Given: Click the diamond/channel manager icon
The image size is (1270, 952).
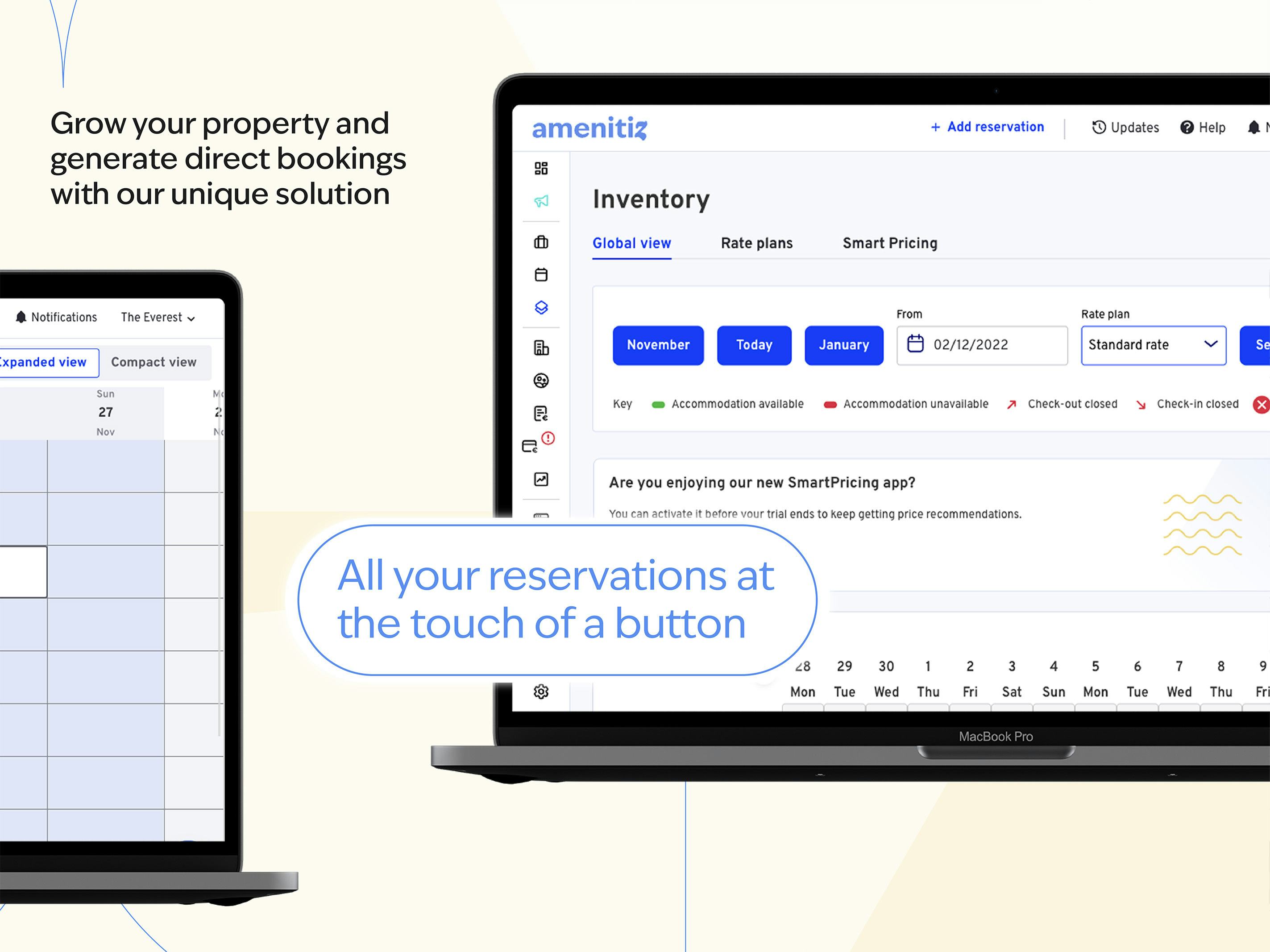Looking at the screenshot, I should click(x=540, y=307).
